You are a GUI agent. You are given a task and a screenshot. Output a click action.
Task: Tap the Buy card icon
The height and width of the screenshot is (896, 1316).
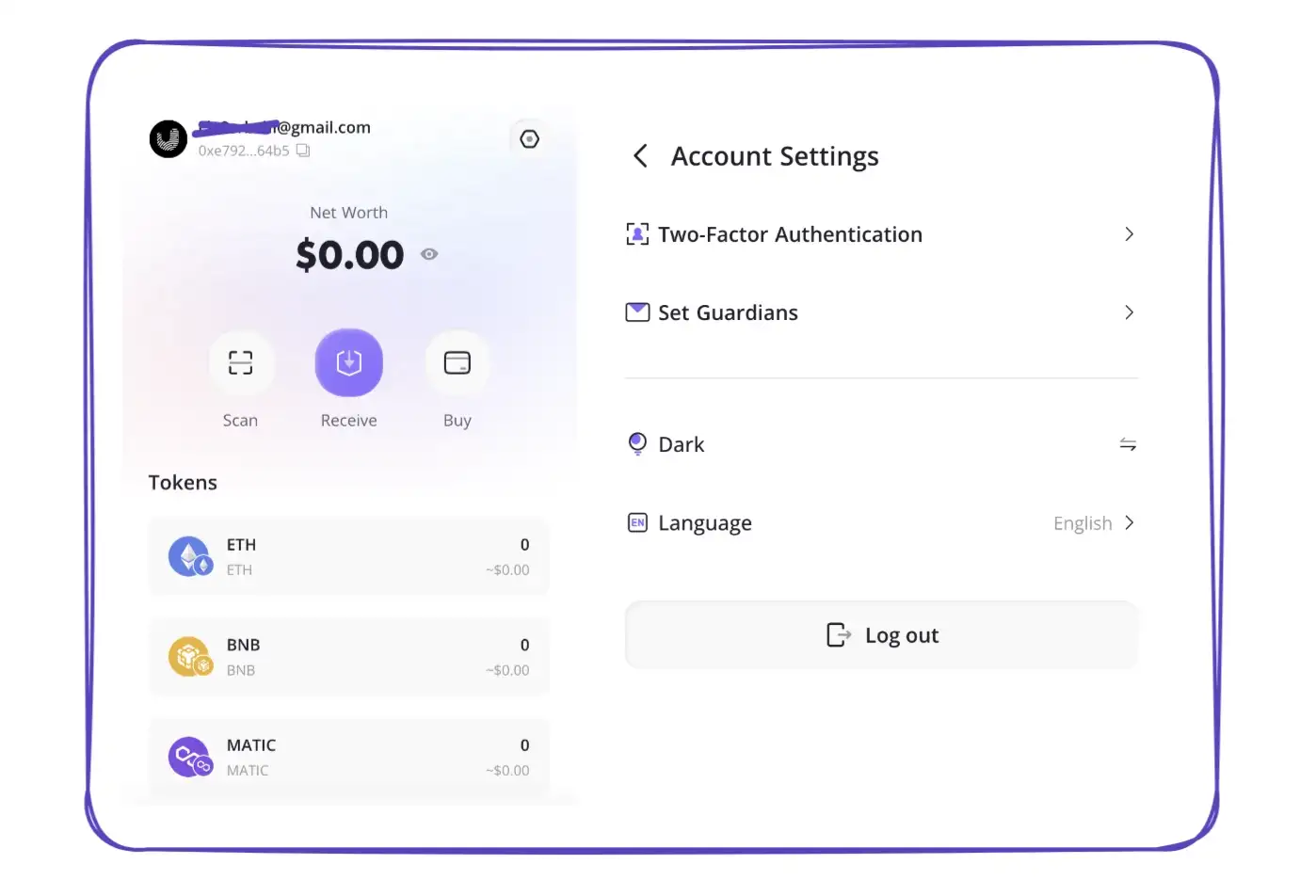[x=457, y=362]
